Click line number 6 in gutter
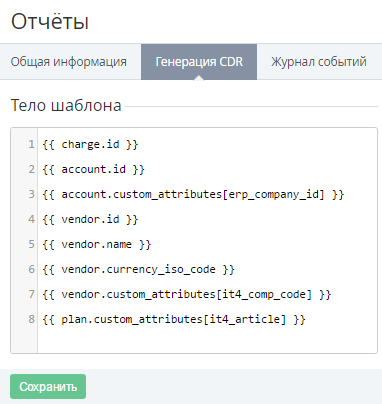The width and height of the screenshot is (382, 404). (x=31, y=269)
